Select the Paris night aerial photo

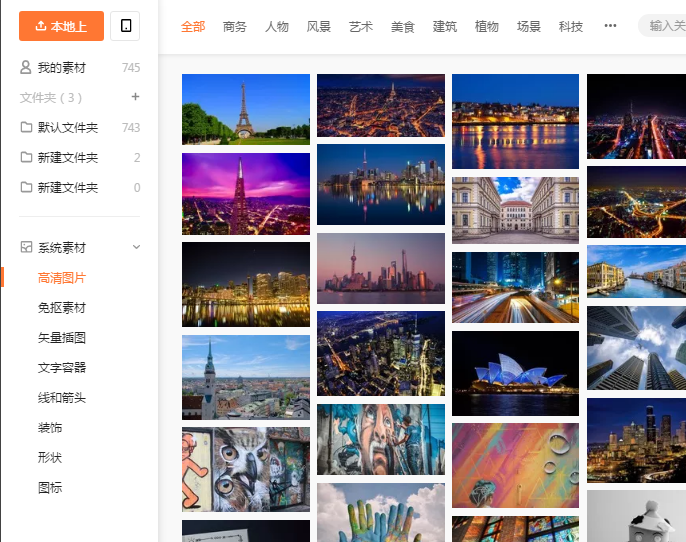click(x=381, y=105)
